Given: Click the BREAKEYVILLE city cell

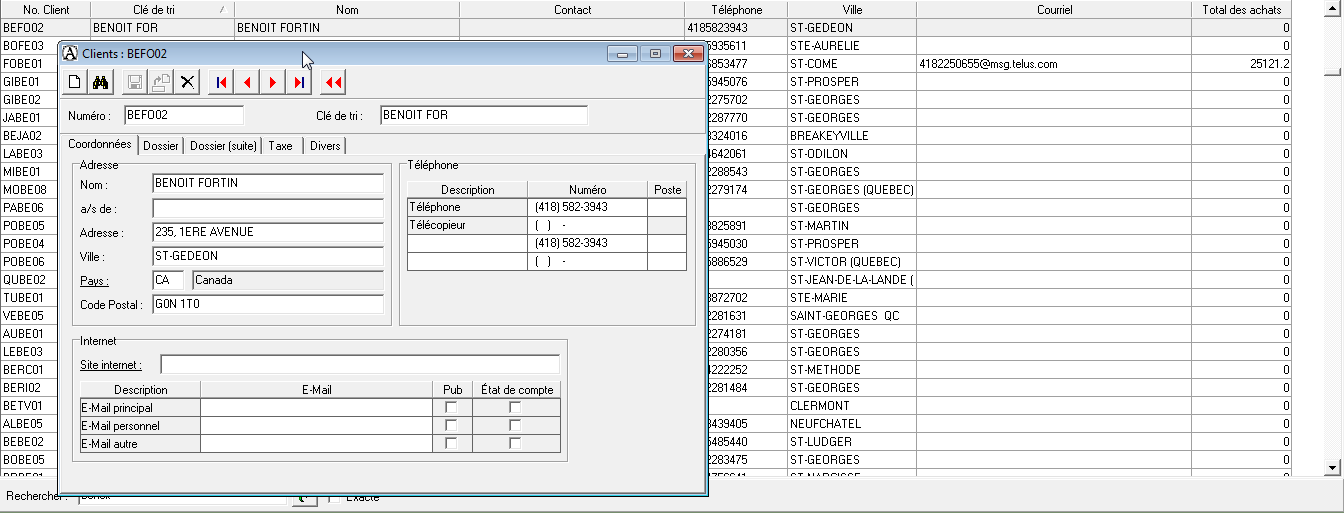Looking at the screenshot, I should (851, 135).
